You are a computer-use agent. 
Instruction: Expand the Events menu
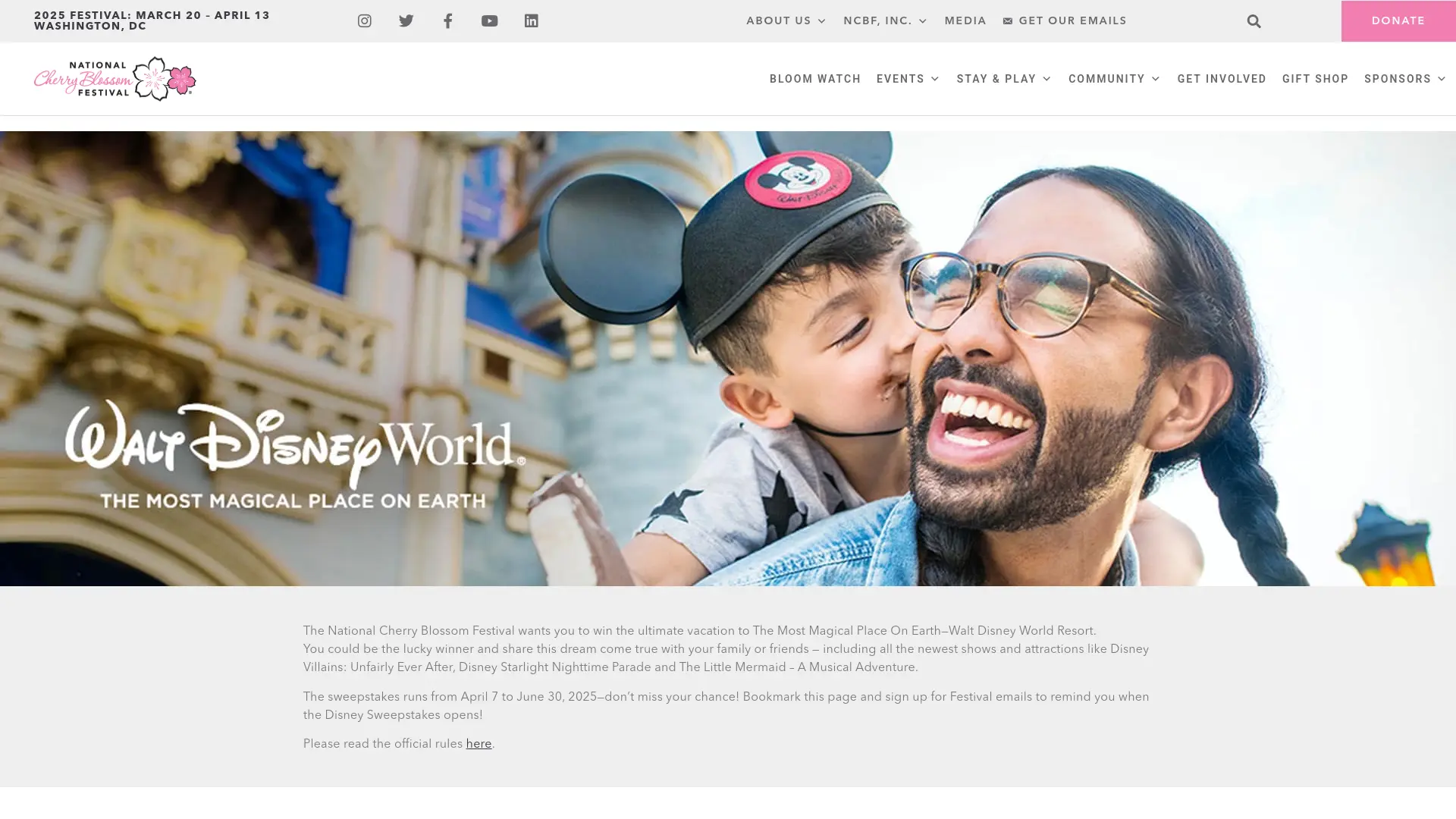click(908, 79)
